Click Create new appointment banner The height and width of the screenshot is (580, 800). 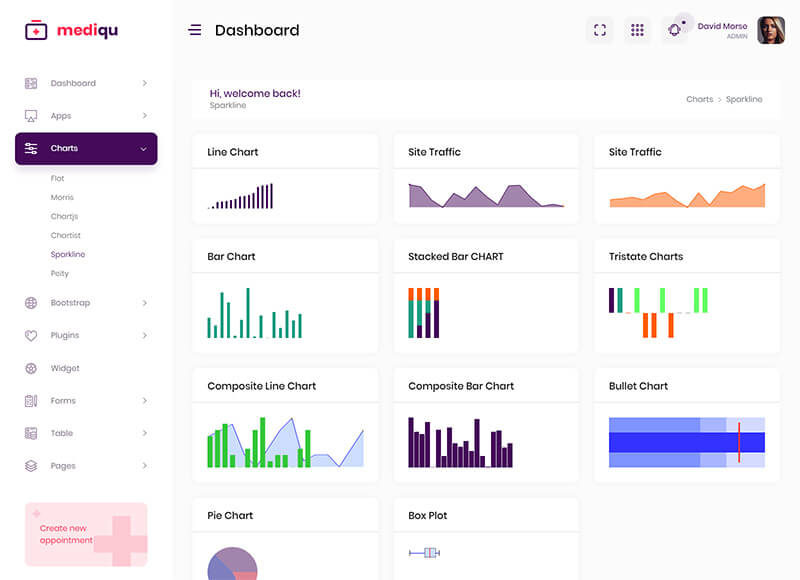(x=86, y=534)
